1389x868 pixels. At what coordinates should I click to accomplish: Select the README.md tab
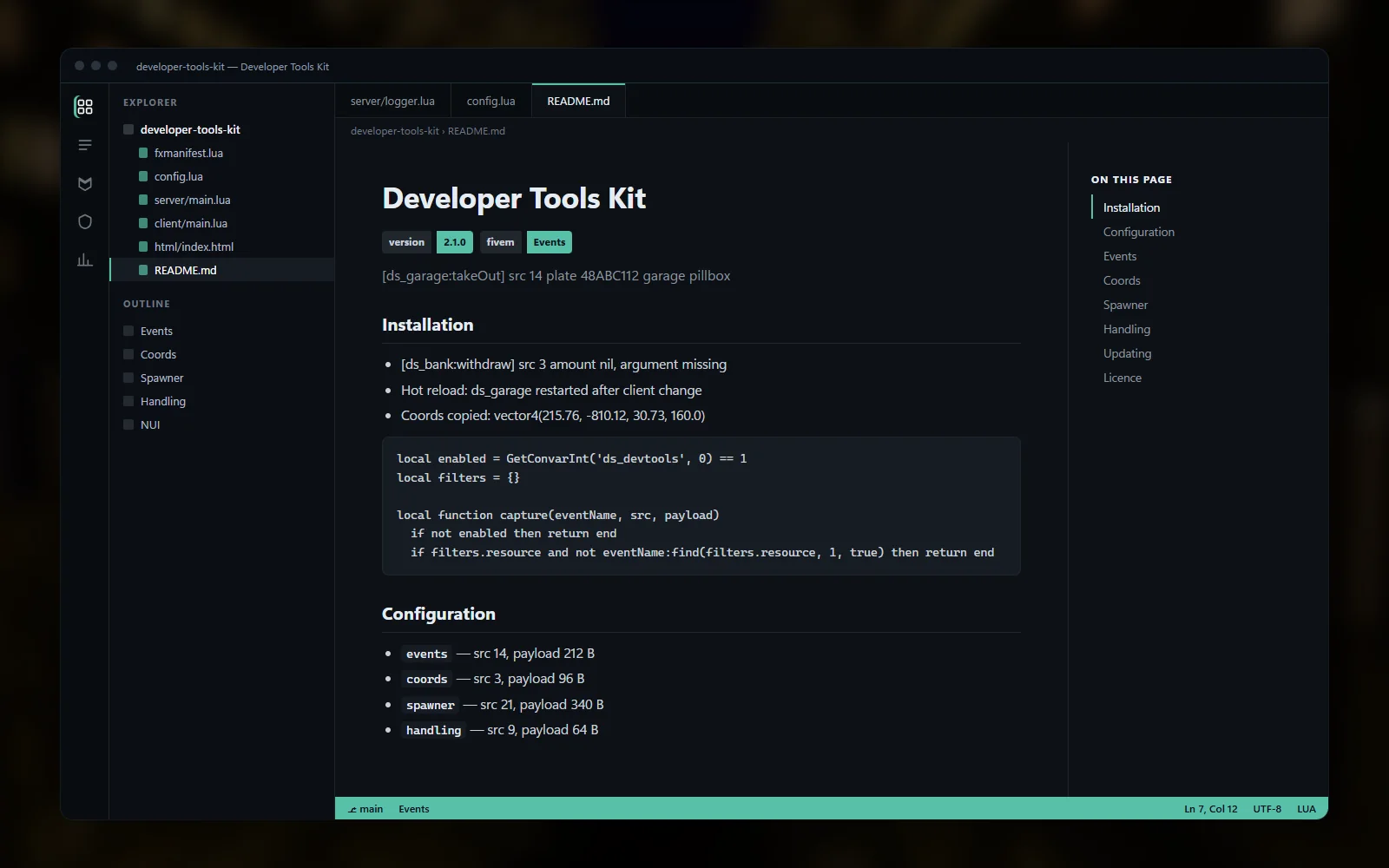(578, 101)
